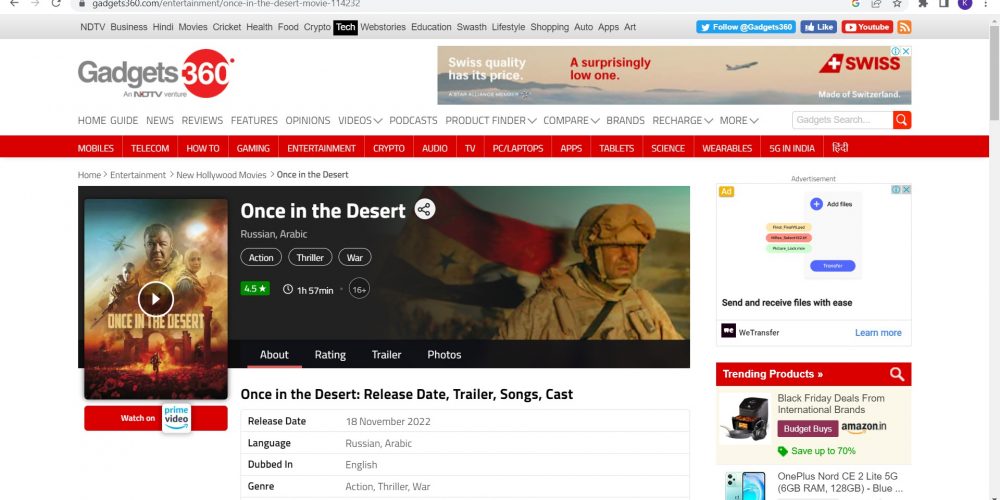This screenshot has height=500, width=1000.
Task: Click New Hollywood Movies breadcrumb
Action: coord(221,175)
